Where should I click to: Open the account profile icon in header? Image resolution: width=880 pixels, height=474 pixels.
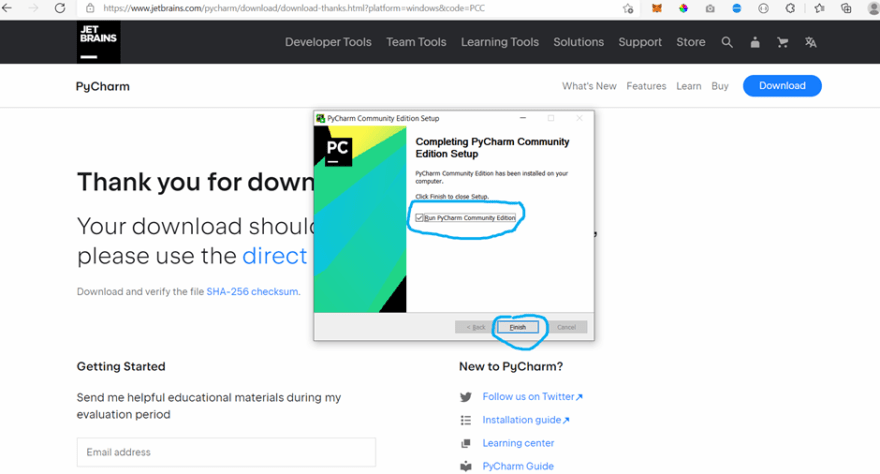(x=755, y=42)
